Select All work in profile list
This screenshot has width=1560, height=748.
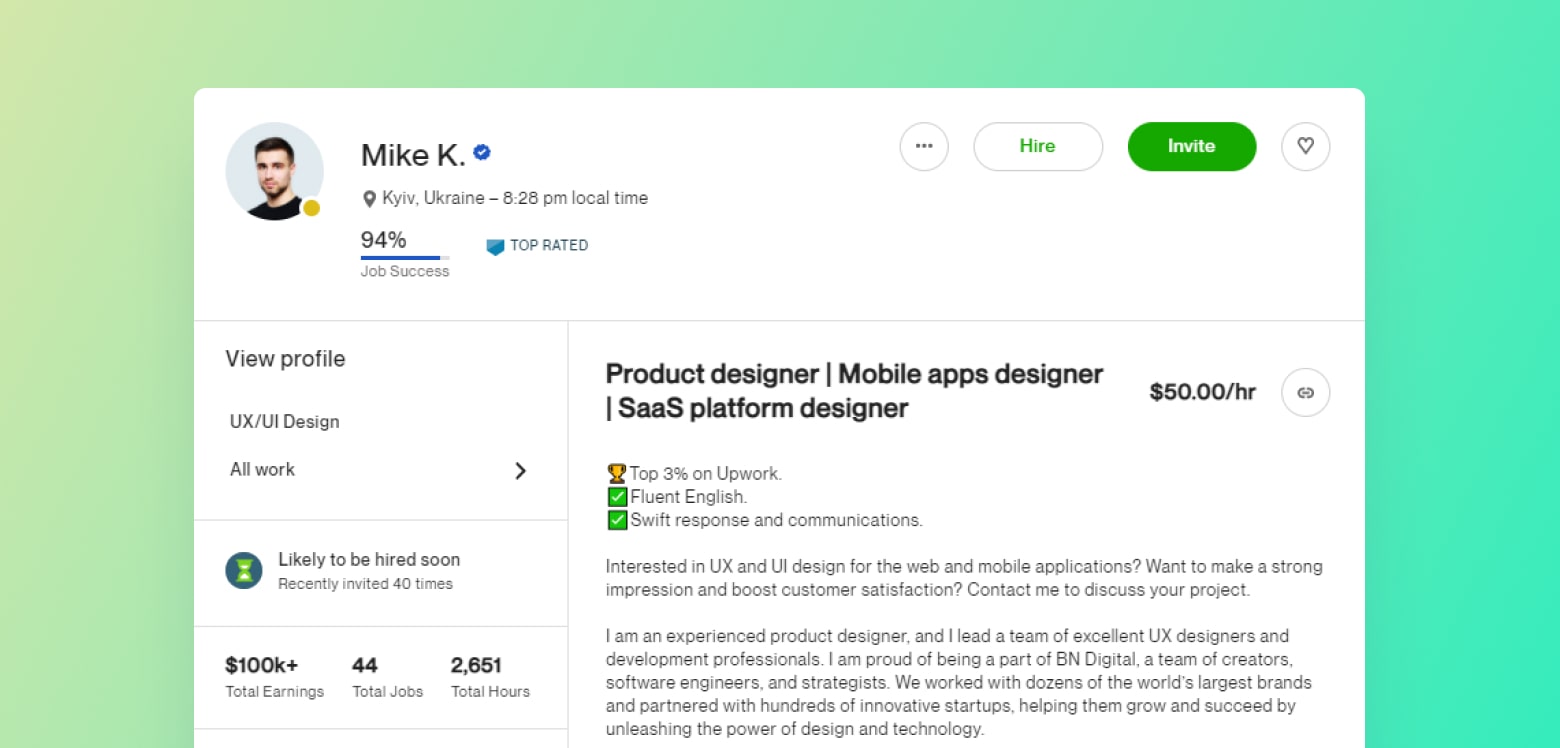tap(263, 470)
